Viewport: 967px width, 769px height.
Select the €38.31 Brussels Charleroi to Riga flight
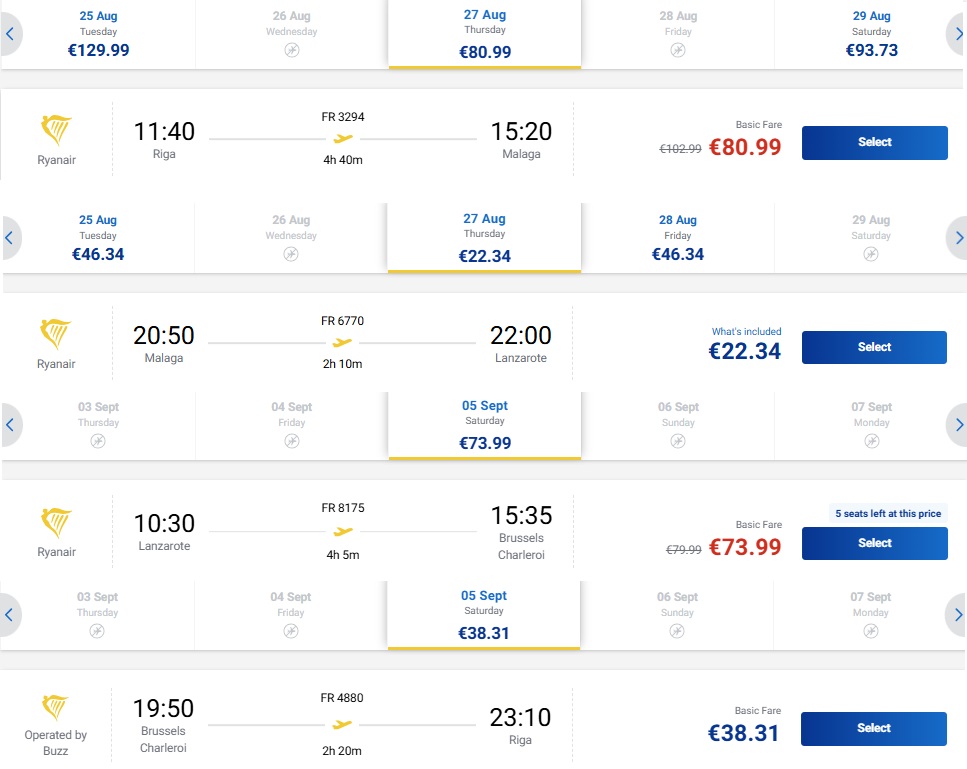874,728
